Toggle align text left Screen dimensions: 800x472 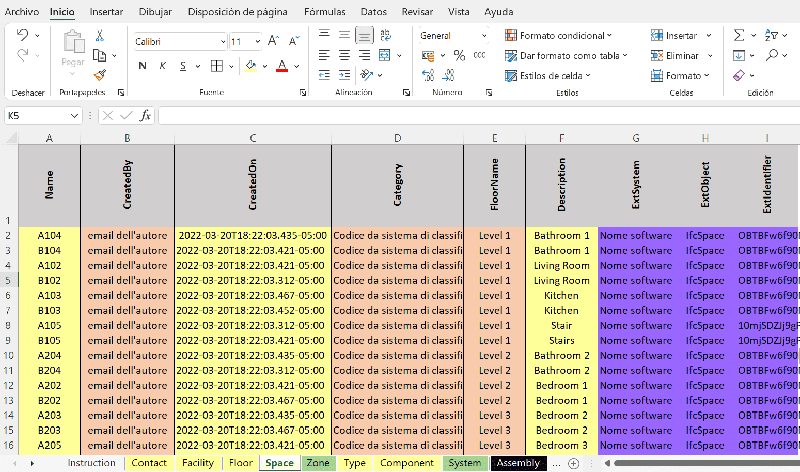pos(324,55)
